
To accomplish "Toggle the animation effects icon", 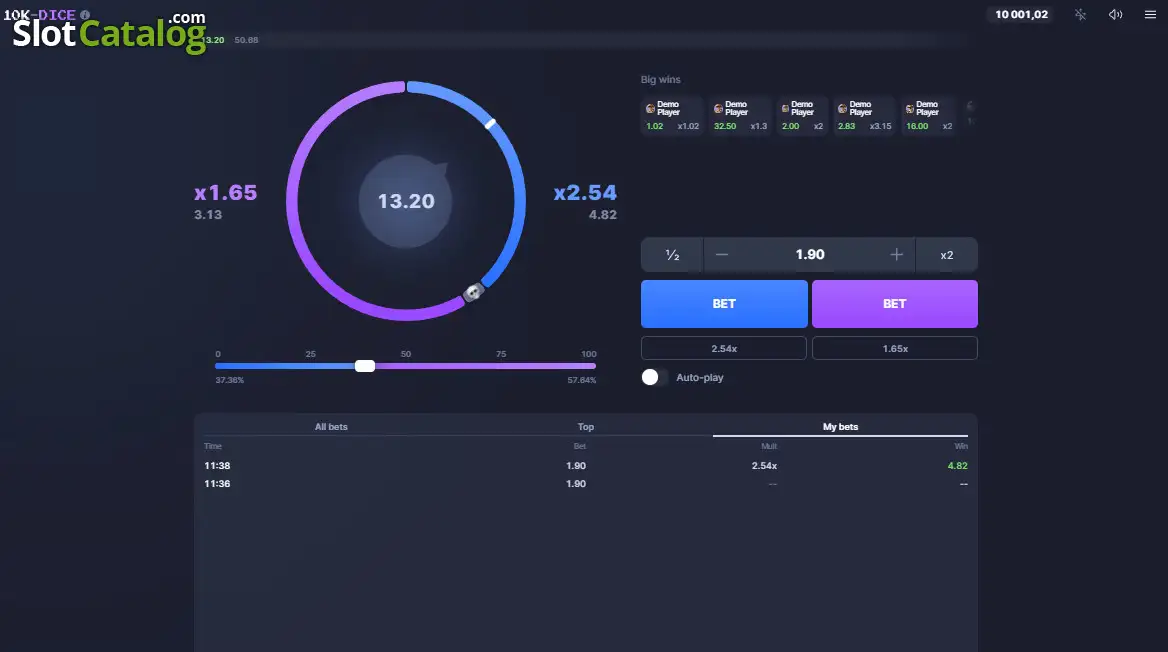I will click(1080, 14).
